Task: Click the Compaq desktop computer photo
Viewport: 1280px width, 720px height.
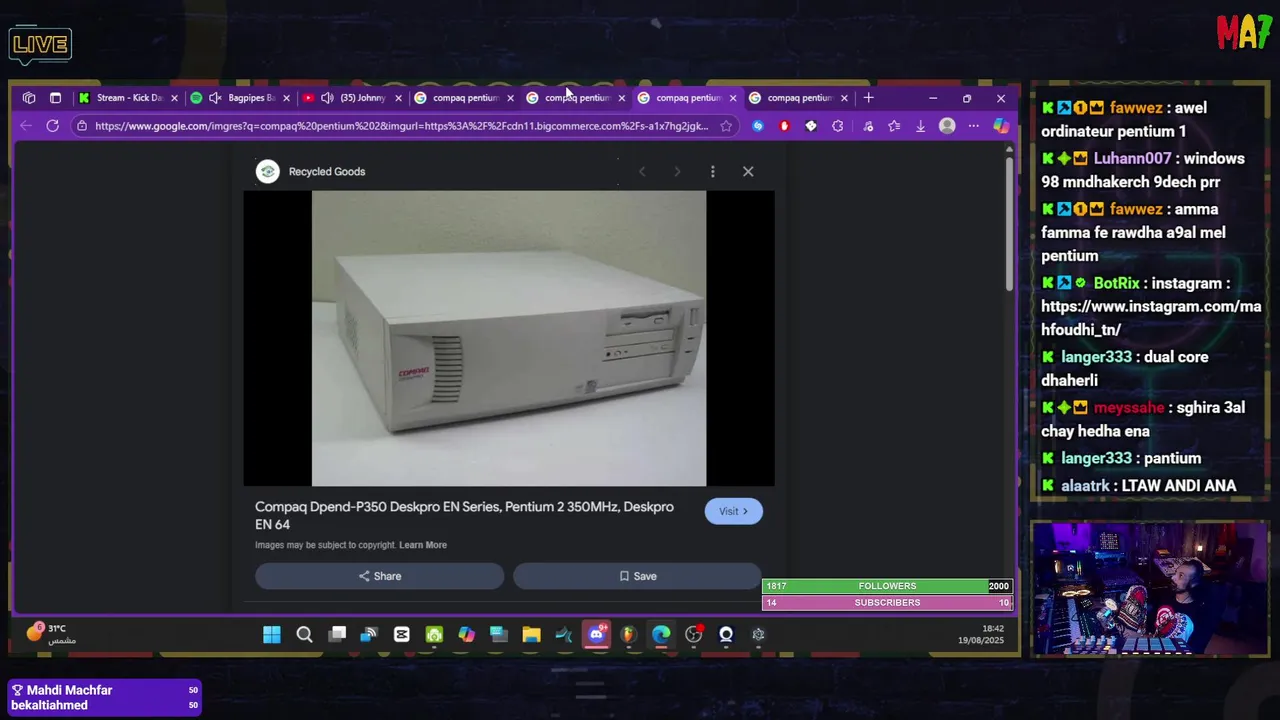Action: pos(509,338)
